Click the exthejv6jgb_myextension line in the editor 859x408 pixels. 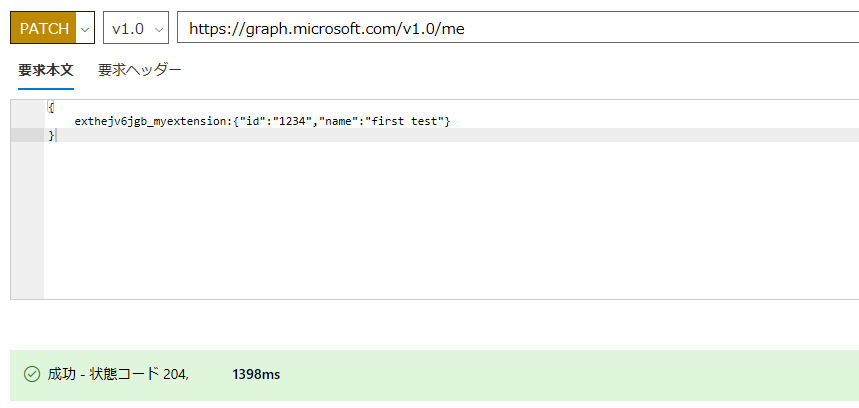pyautogui.click(x=262, y=122)
